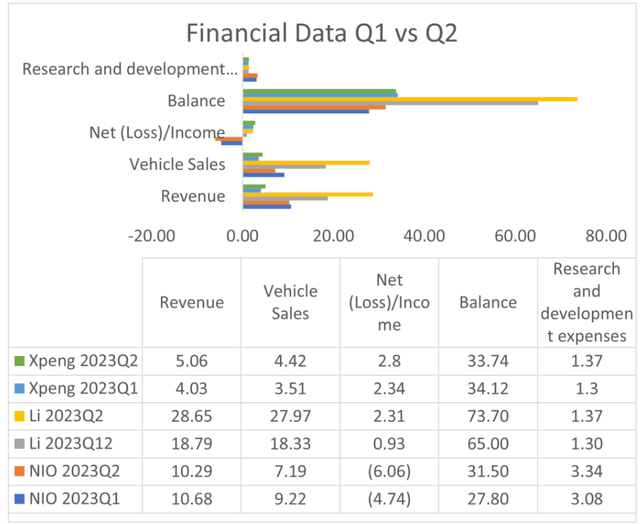Select the Xpeng 2023Q2 legend label

pyautogui.click(x=84, y=361)
